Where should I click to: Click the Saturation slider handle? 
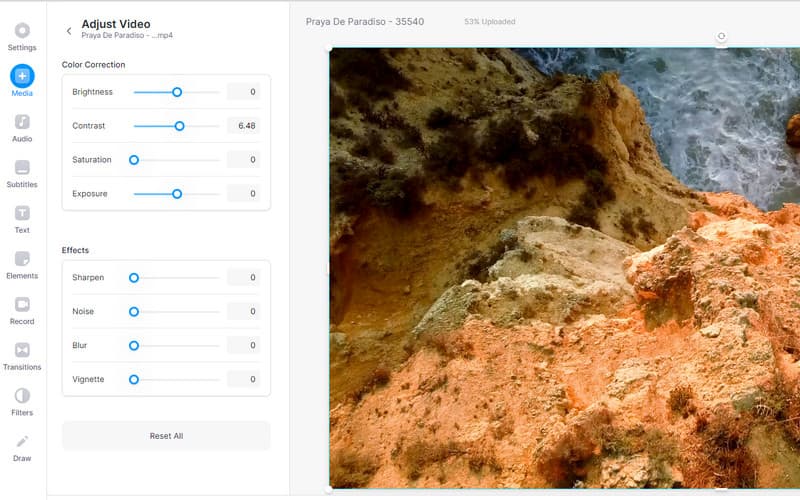(x=134, y=160)
